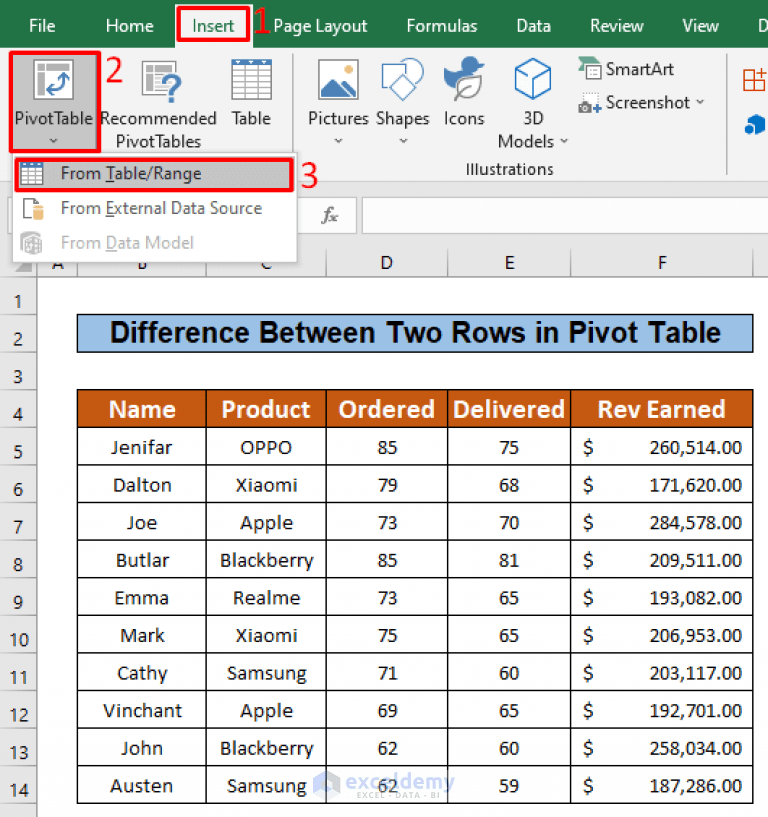
Task: Go to the Formulas tab
Action: pyautogui.click(x=441, y=26)
